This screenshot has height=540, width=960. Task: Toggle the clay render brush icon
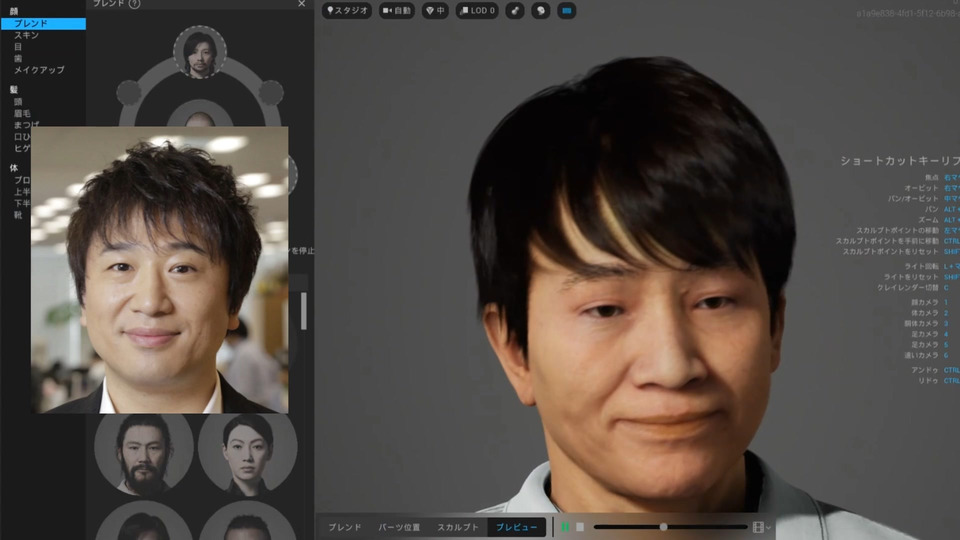click(x=515, y=10)
